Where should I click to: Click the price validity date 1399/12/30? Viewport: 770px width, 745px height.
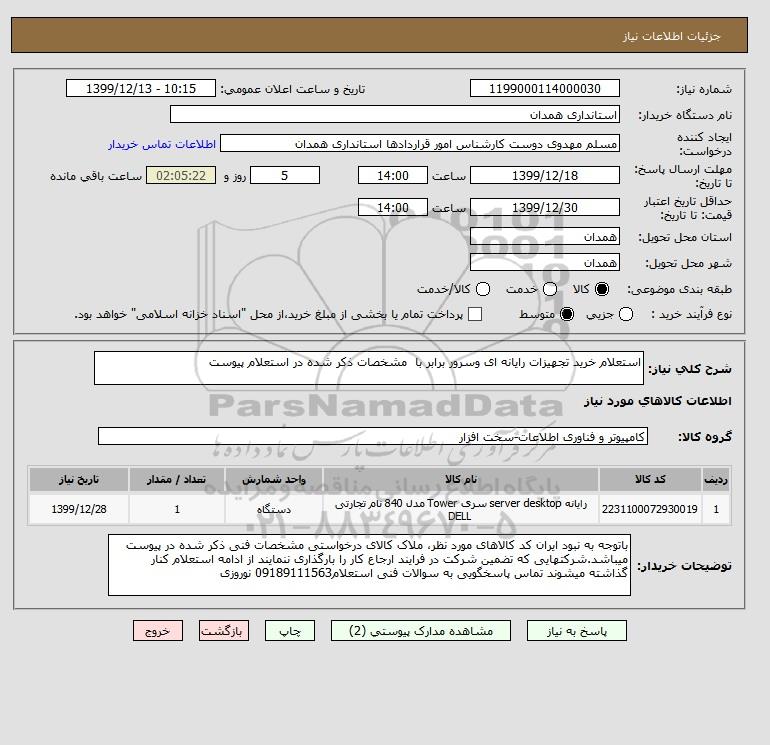click(x=545, y=207)
